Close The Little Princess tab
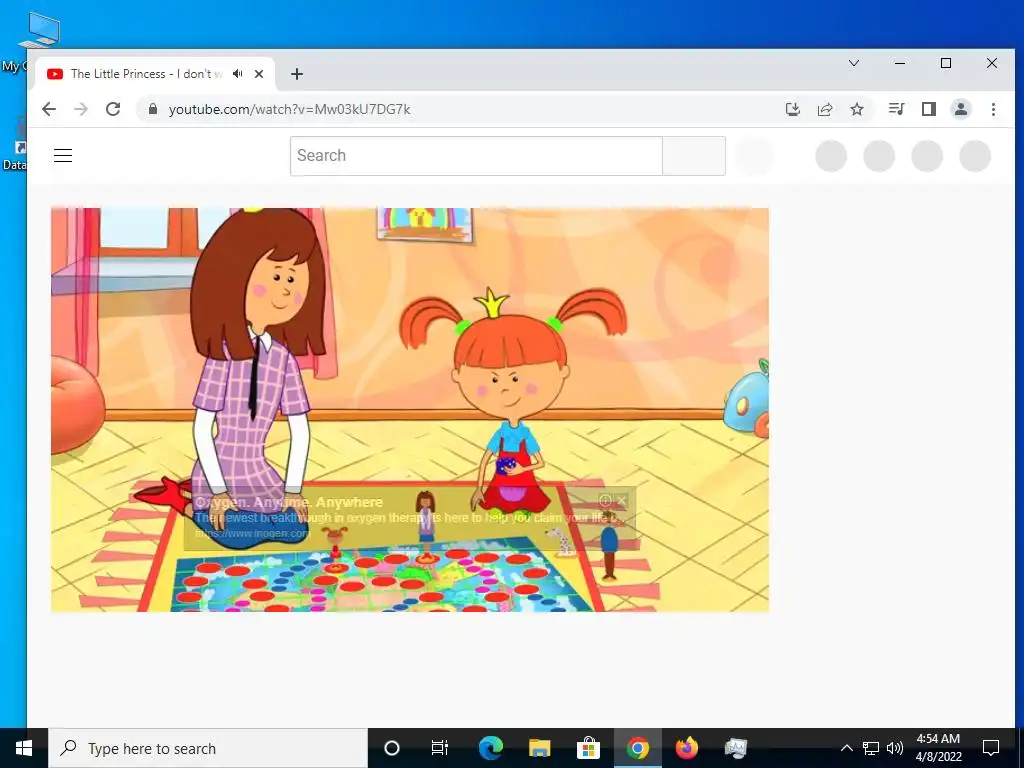The width and height of the screenshot is (1024, 768). pos(259,74)
